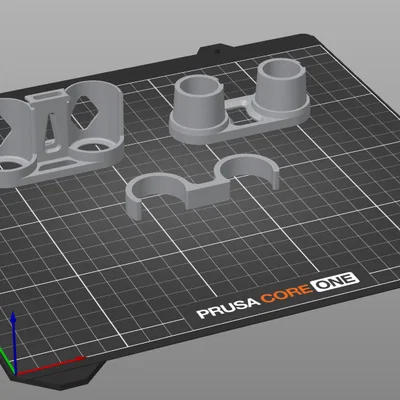Select the double-cylinder holder model on the bed
The width and height of the screenshot is (400, 400).
pos(239,100)
